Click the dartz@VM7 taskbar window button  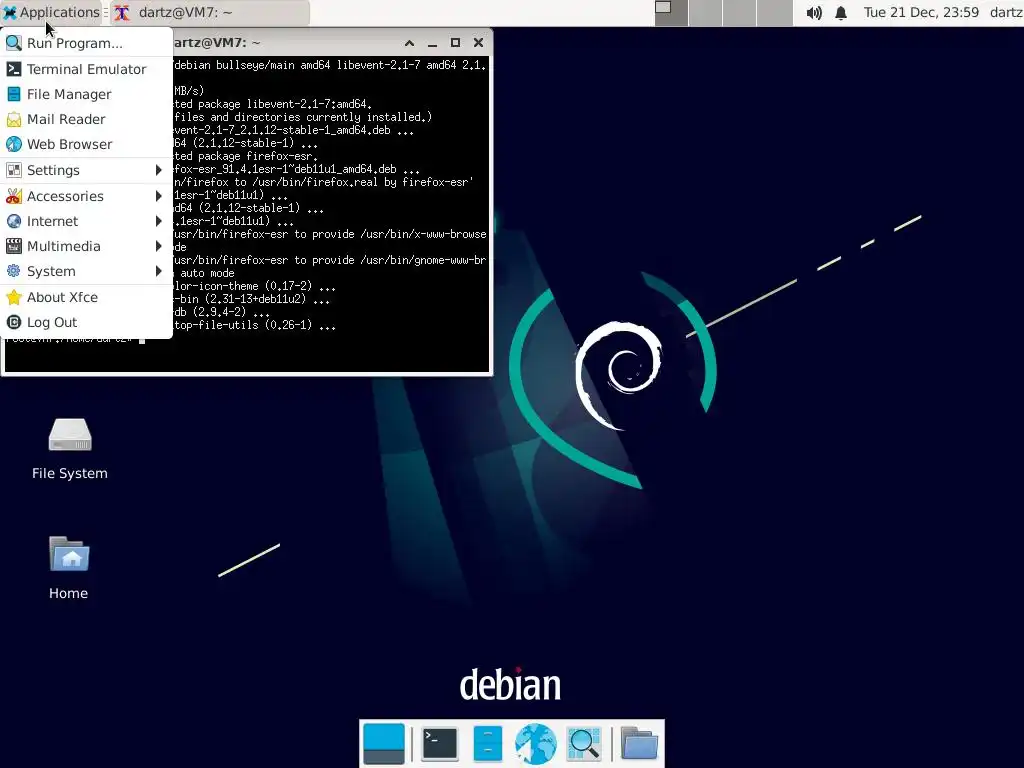(x=210, y=12)
